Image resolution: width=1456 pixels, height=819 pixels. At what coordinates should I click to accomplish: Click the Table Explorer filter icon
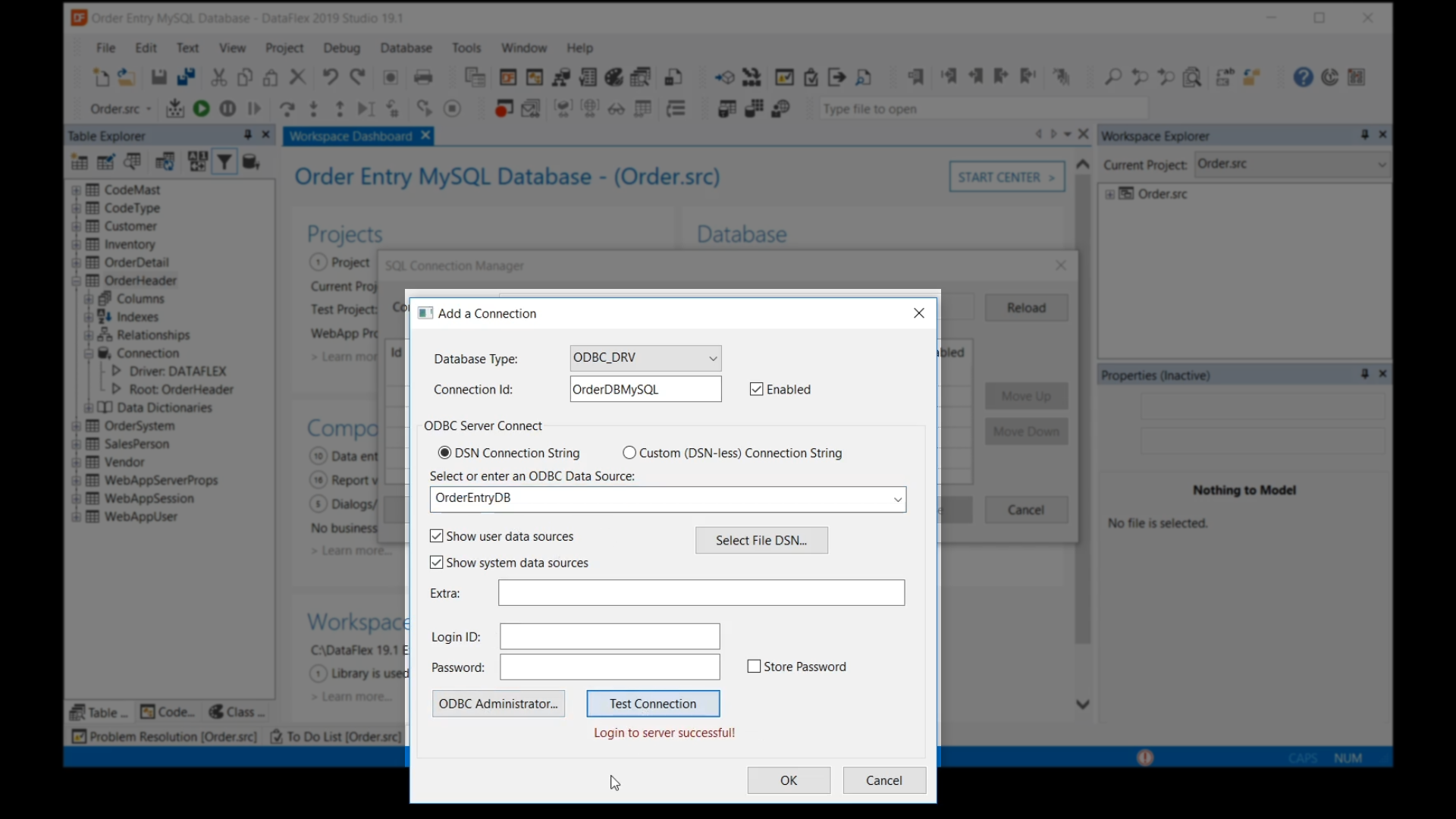[224, 162]
